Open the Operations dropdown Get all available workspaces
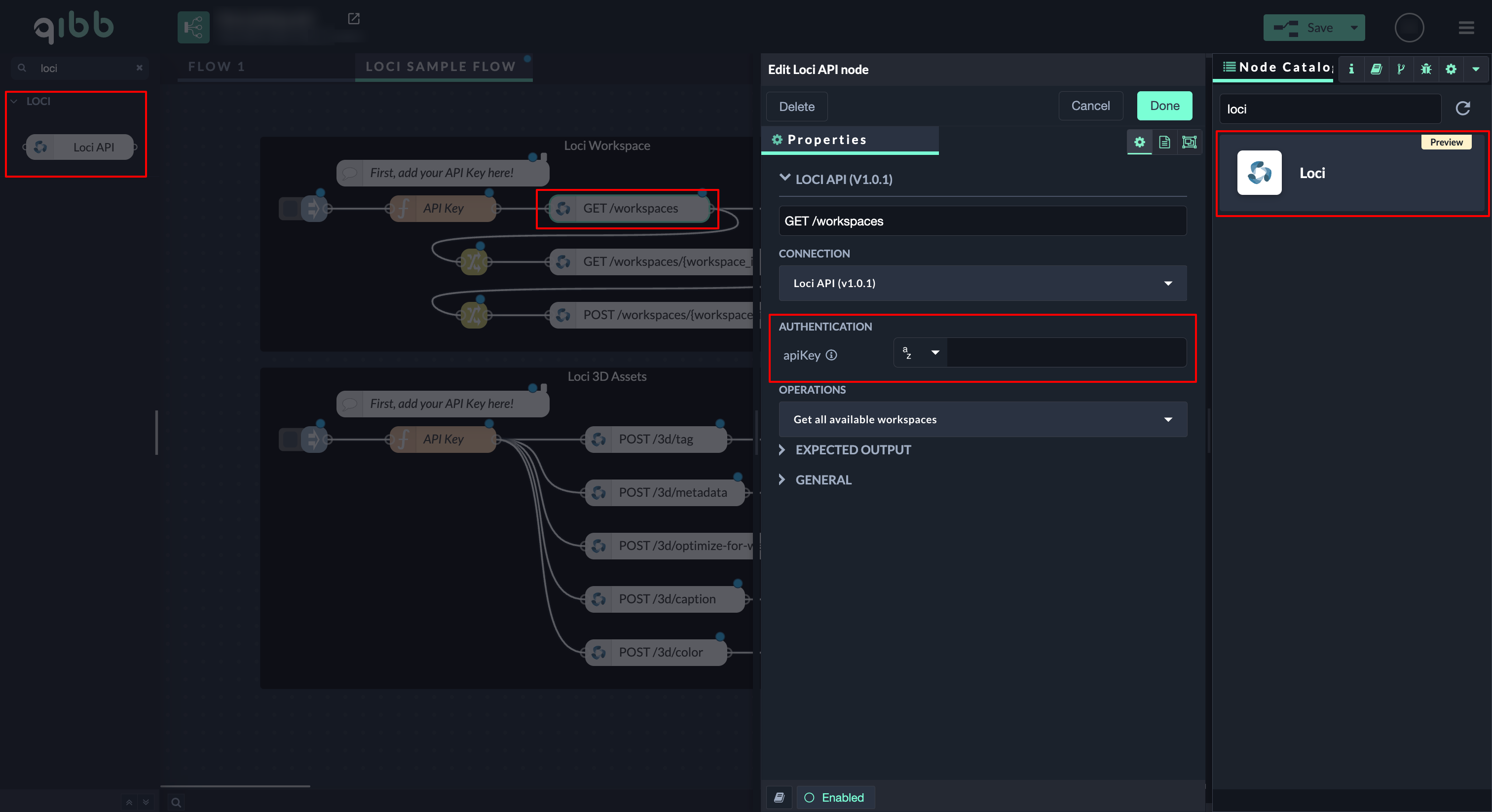Screen dimensions: 1492x812 (982, 419)
